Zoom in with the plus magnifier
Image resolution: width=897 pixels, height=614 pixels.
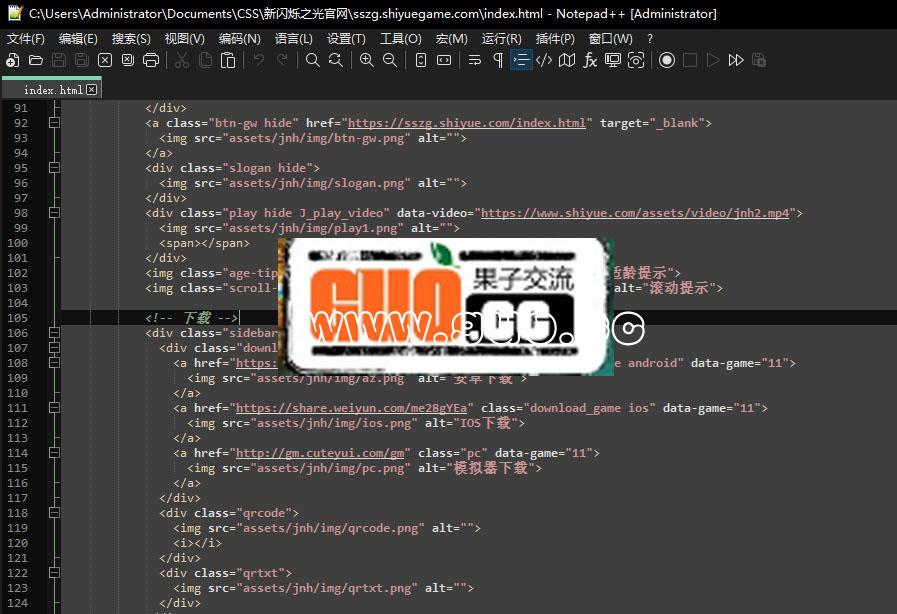click(x=367, y=60)
